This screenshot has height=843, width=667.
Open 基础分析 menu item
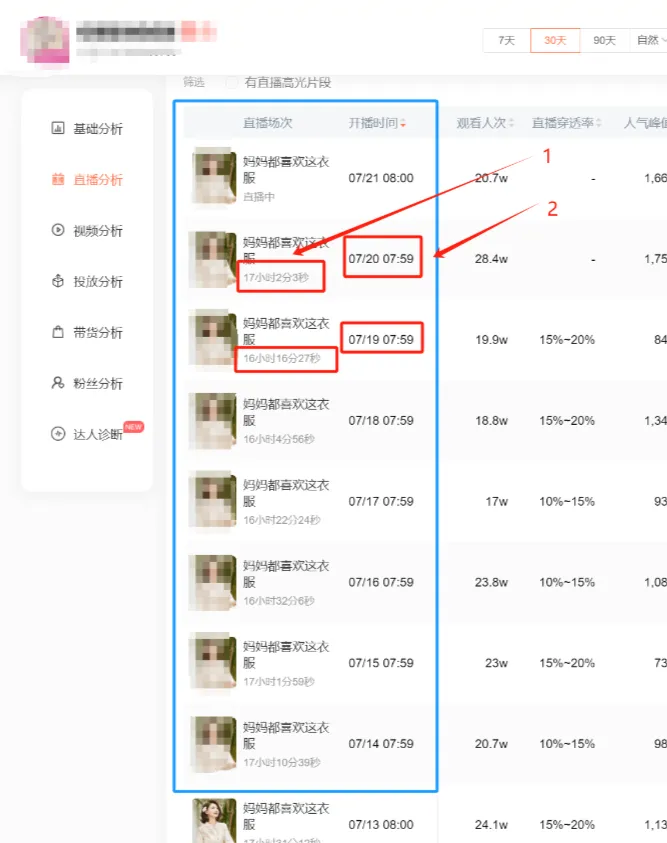point(98,128)
